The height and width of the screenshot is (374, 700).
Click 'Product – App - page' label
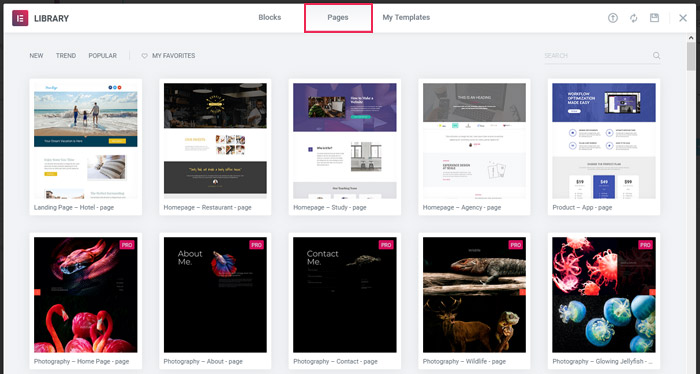[582, 208]
